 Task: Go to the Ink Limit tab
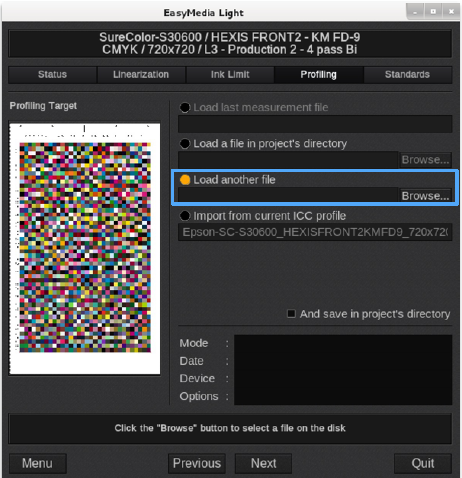pos(230,74)
